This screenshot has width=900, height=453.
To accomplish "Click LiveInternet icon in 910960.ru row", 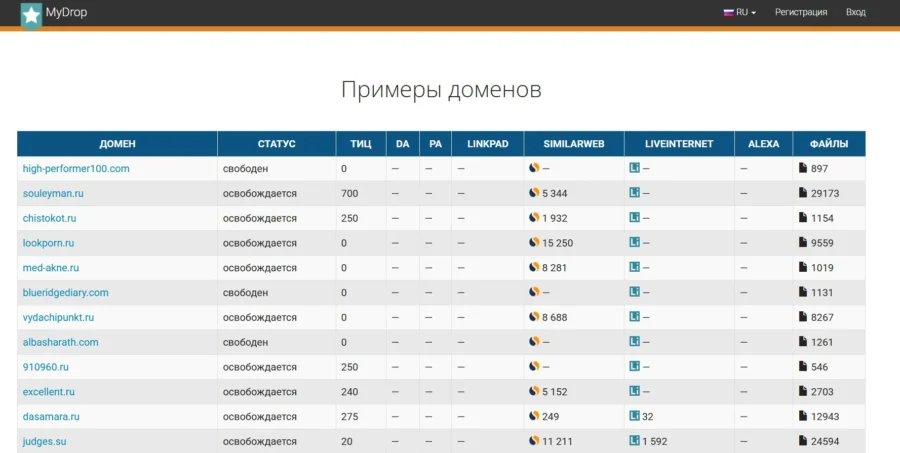I will pyautogui.click(x=634, y=366).
